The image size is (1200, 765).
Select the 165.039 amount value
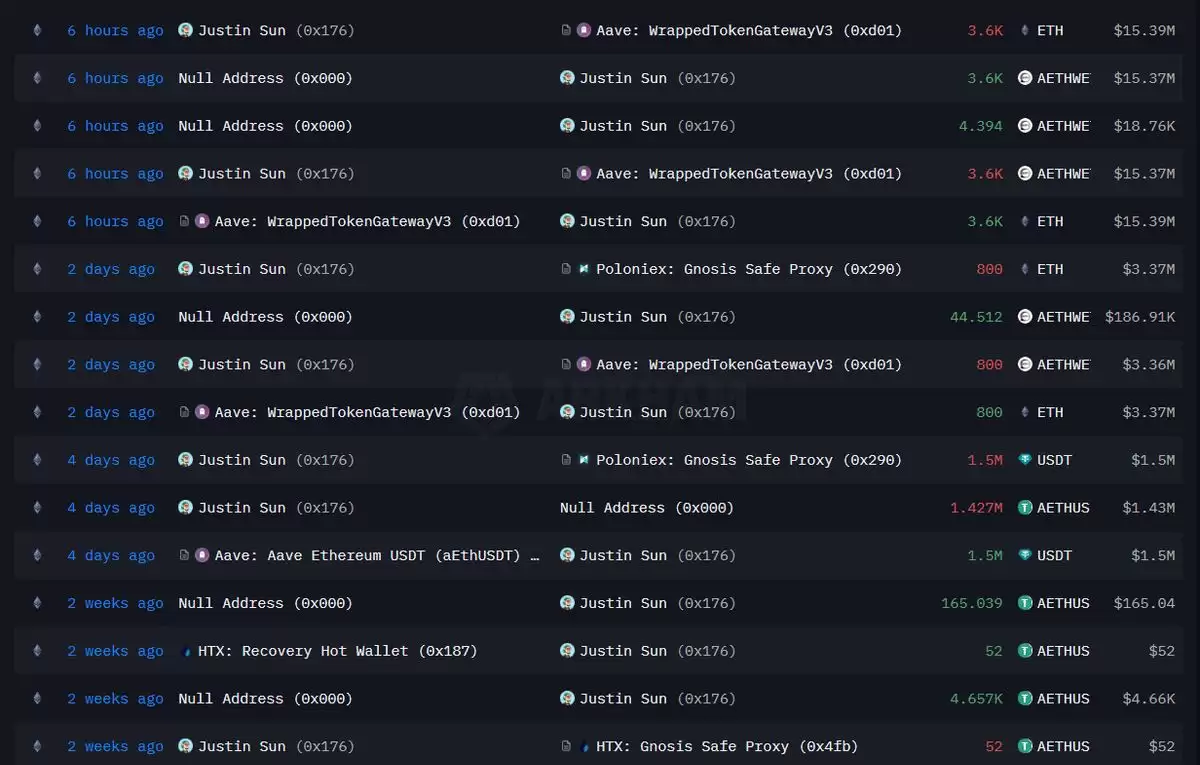pos(972,603)
